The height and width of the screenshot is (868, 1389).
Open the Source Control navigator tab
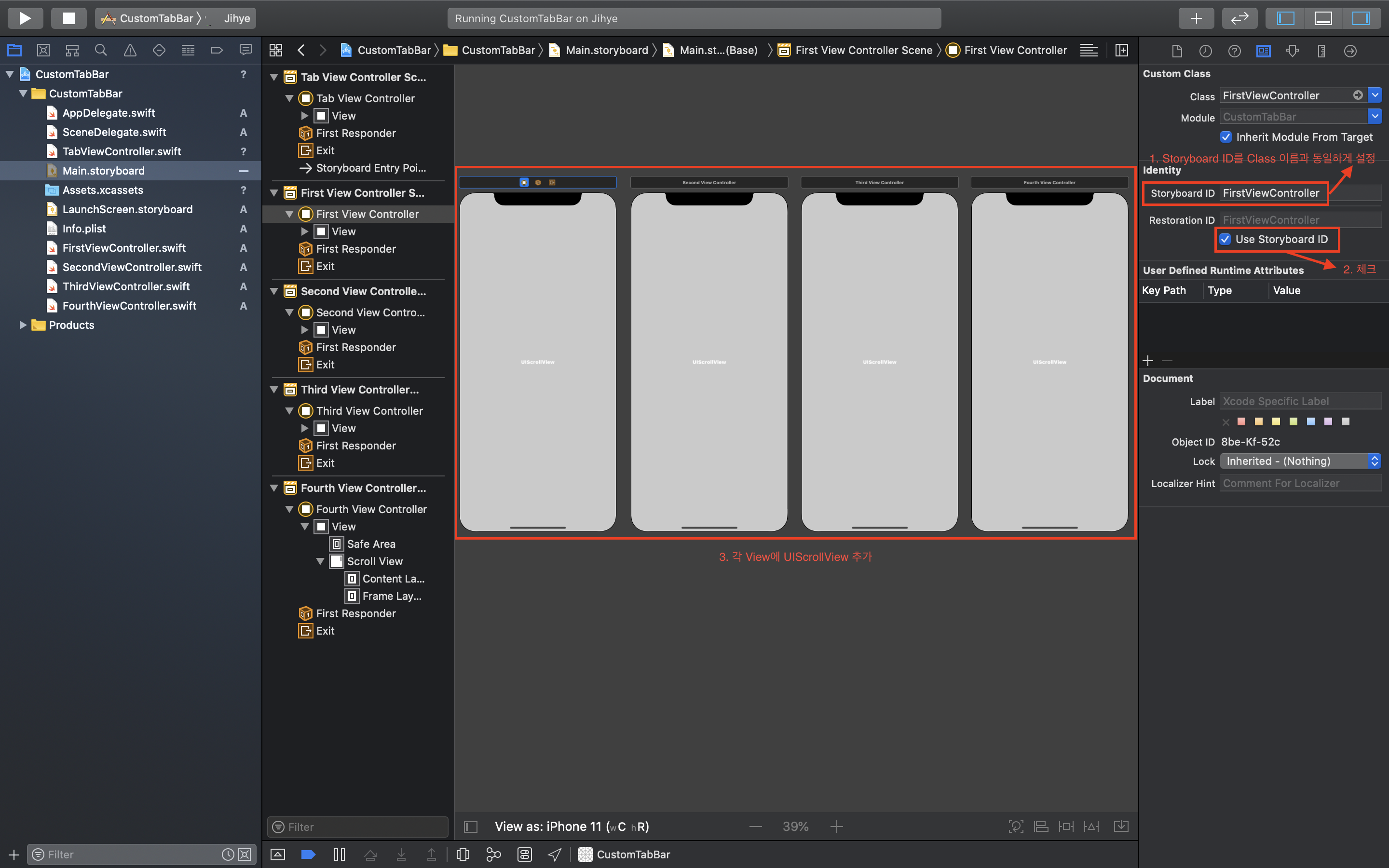coord(43,51)
